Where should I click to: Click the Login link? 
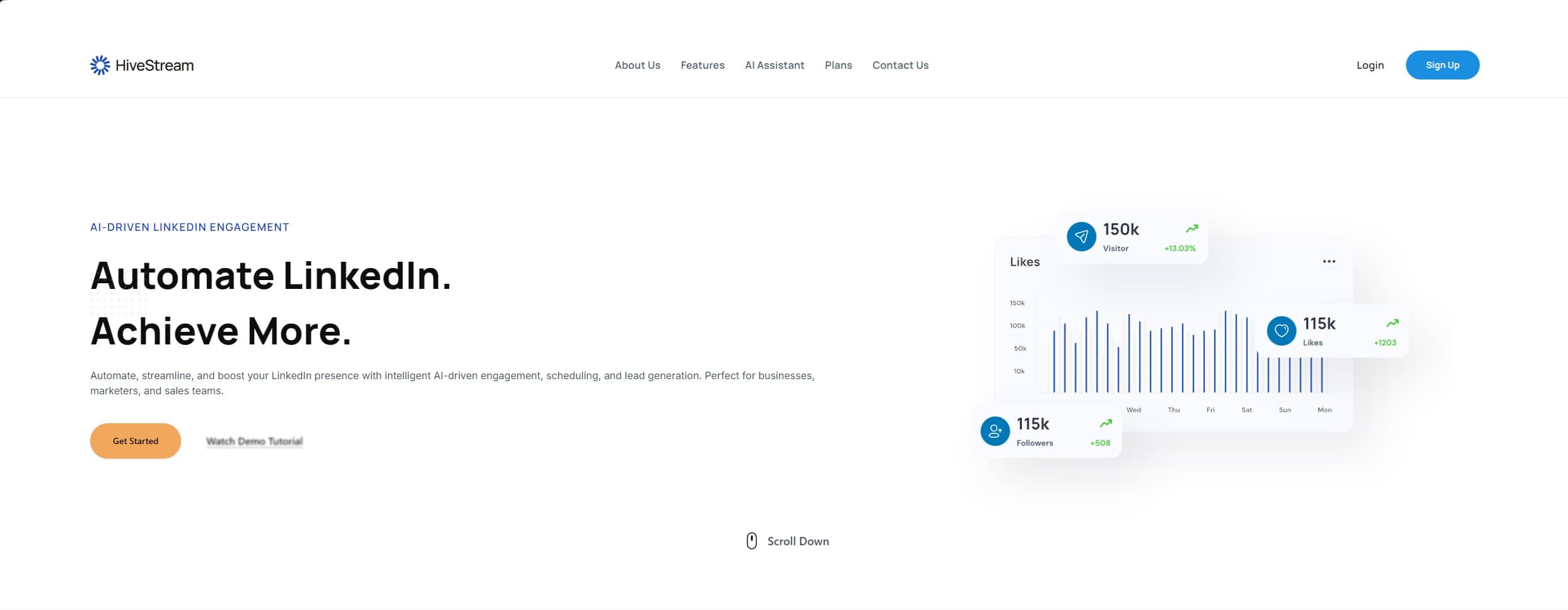click(1370, 65)
